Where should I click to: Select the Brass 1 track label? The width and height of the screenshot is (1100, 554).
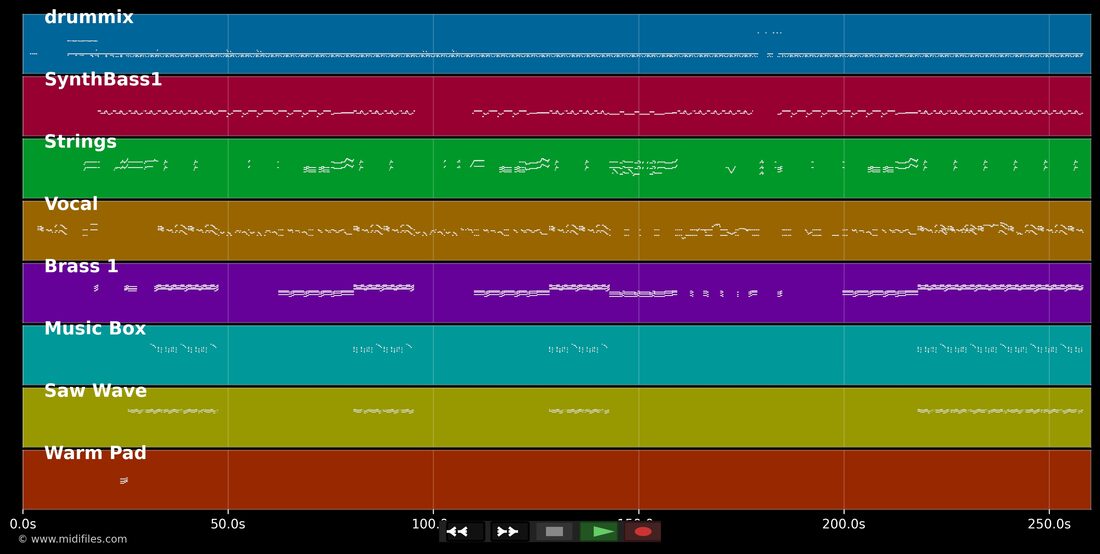click(81, 266)
